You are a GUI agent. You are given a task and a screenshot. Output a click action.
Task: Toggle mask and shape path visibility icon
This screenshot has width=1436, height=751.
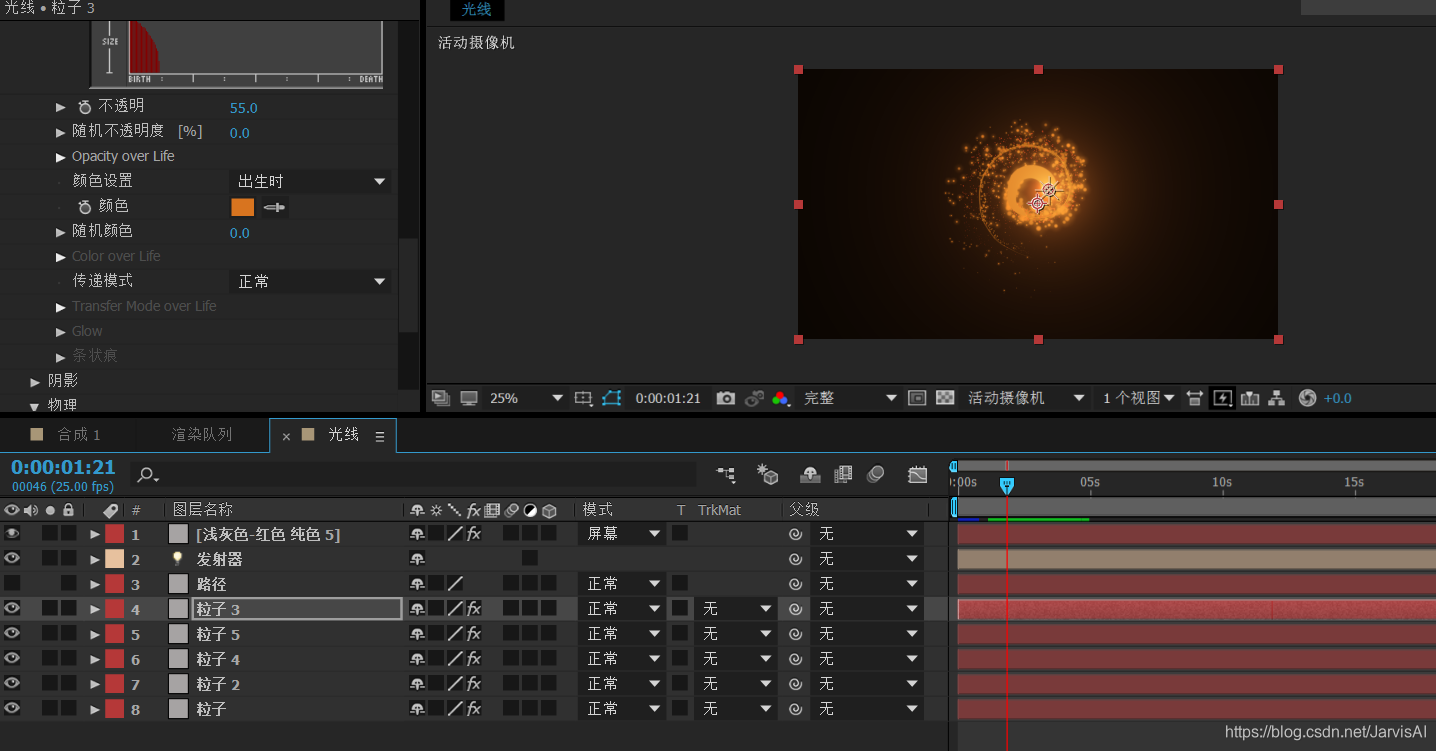click(x=612, y=398)
